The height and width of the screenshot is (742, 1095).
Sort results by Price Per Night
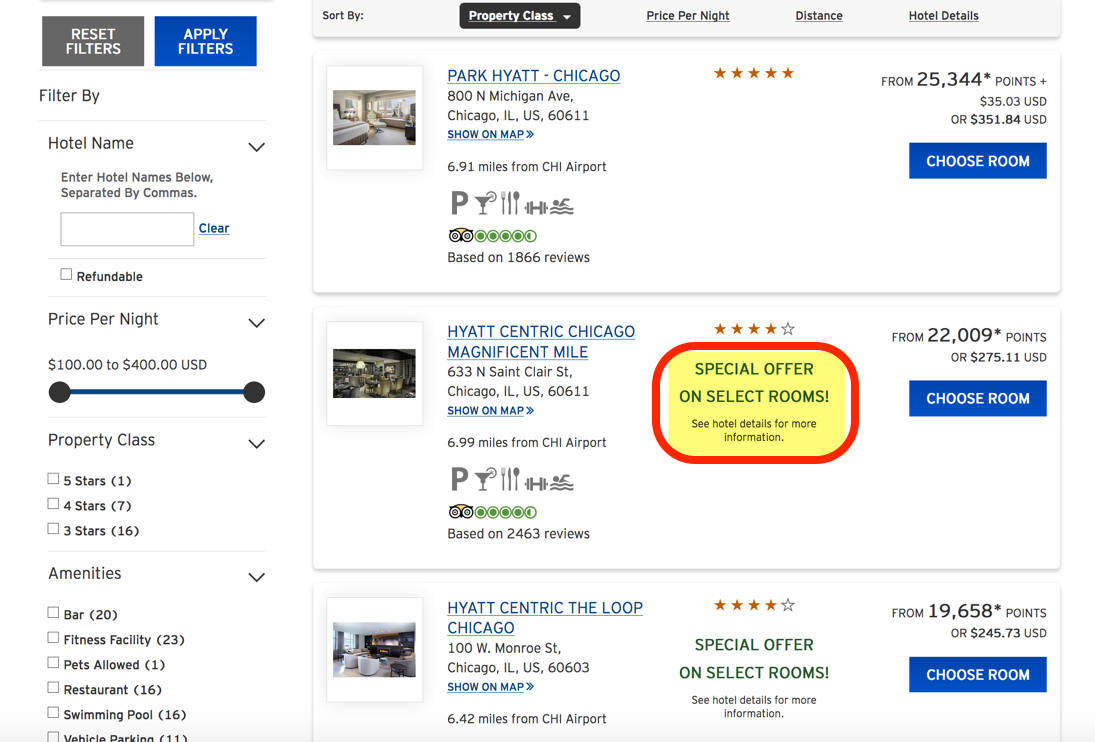point(688,16)
